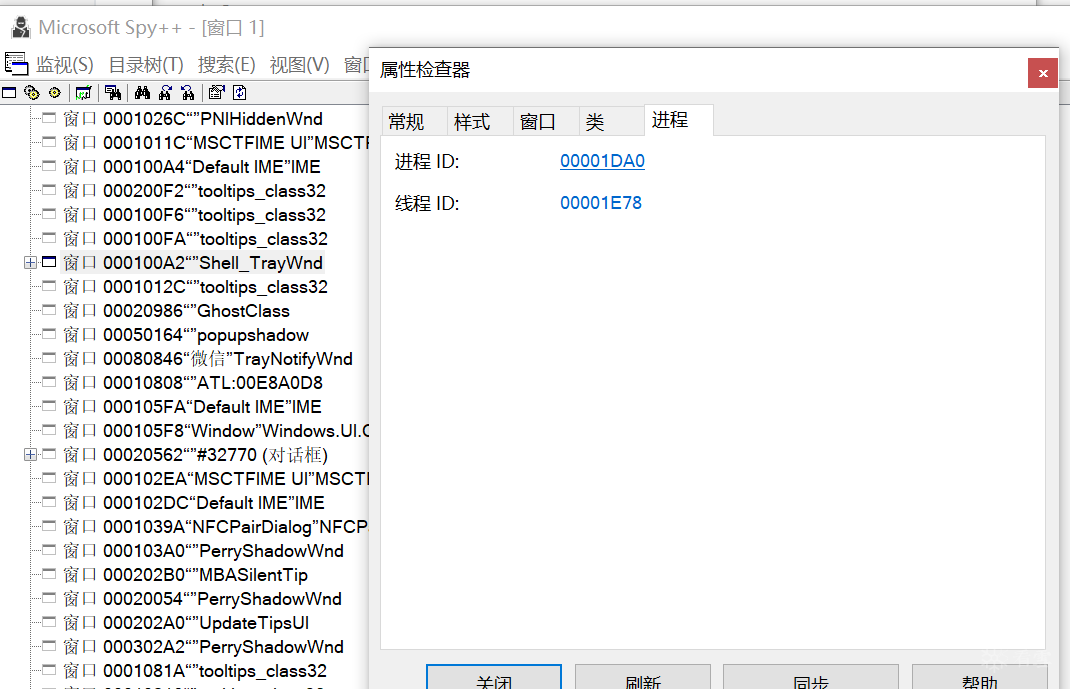Select row 000100F6 tooltips_class32
Viewport: 1070px width, 689px height.
tap(194, 214)
